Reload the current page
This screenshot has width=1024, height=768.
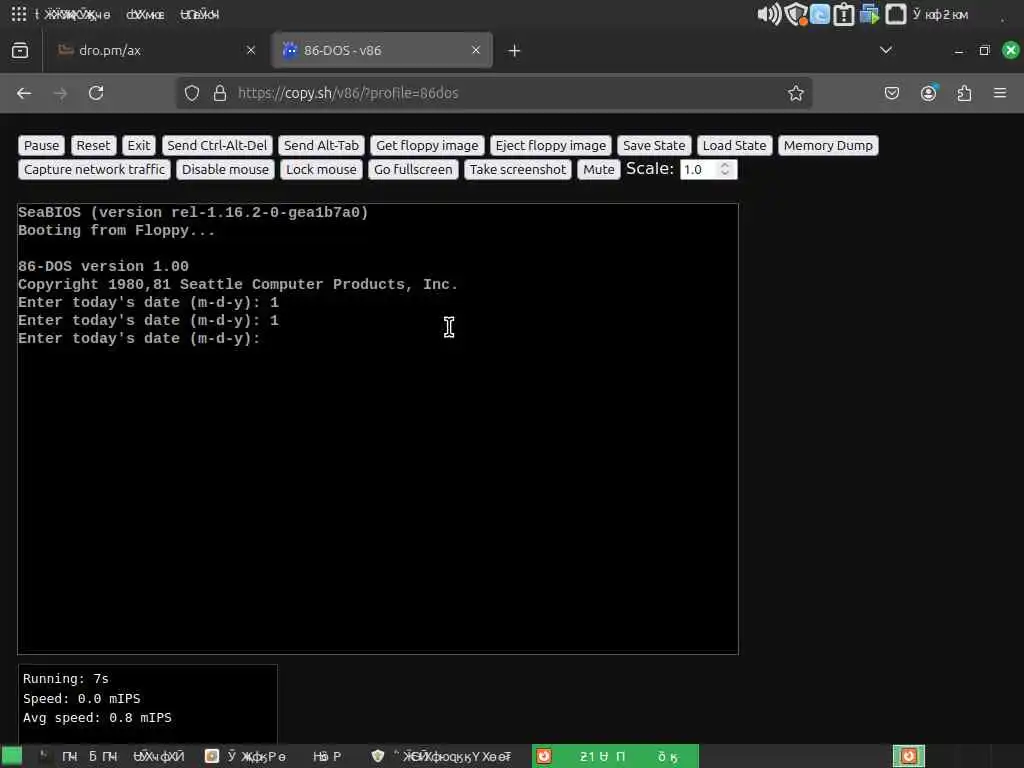click(x=96, y=93)
